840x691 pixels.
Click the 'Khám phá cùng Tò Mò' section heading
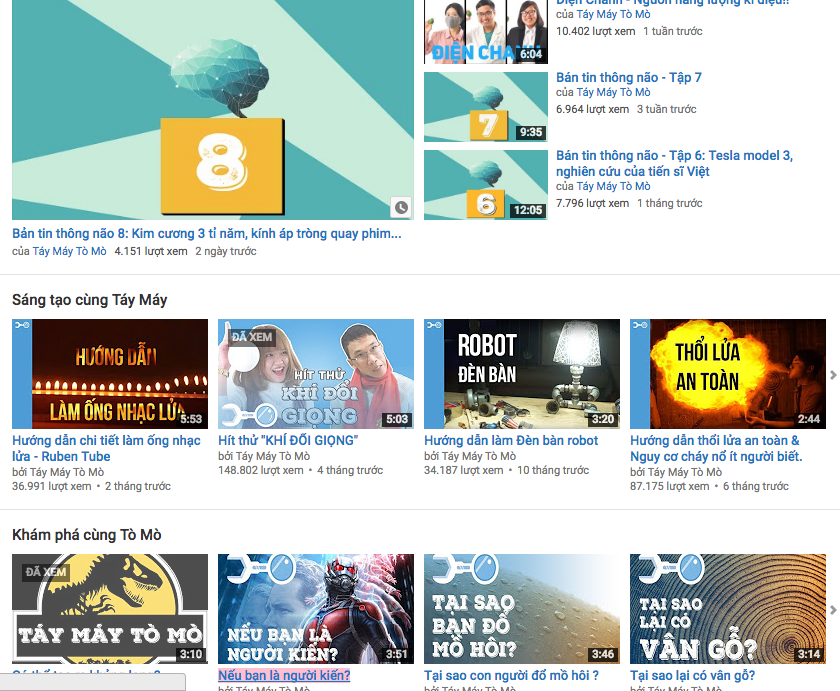(x=87, y=535)
